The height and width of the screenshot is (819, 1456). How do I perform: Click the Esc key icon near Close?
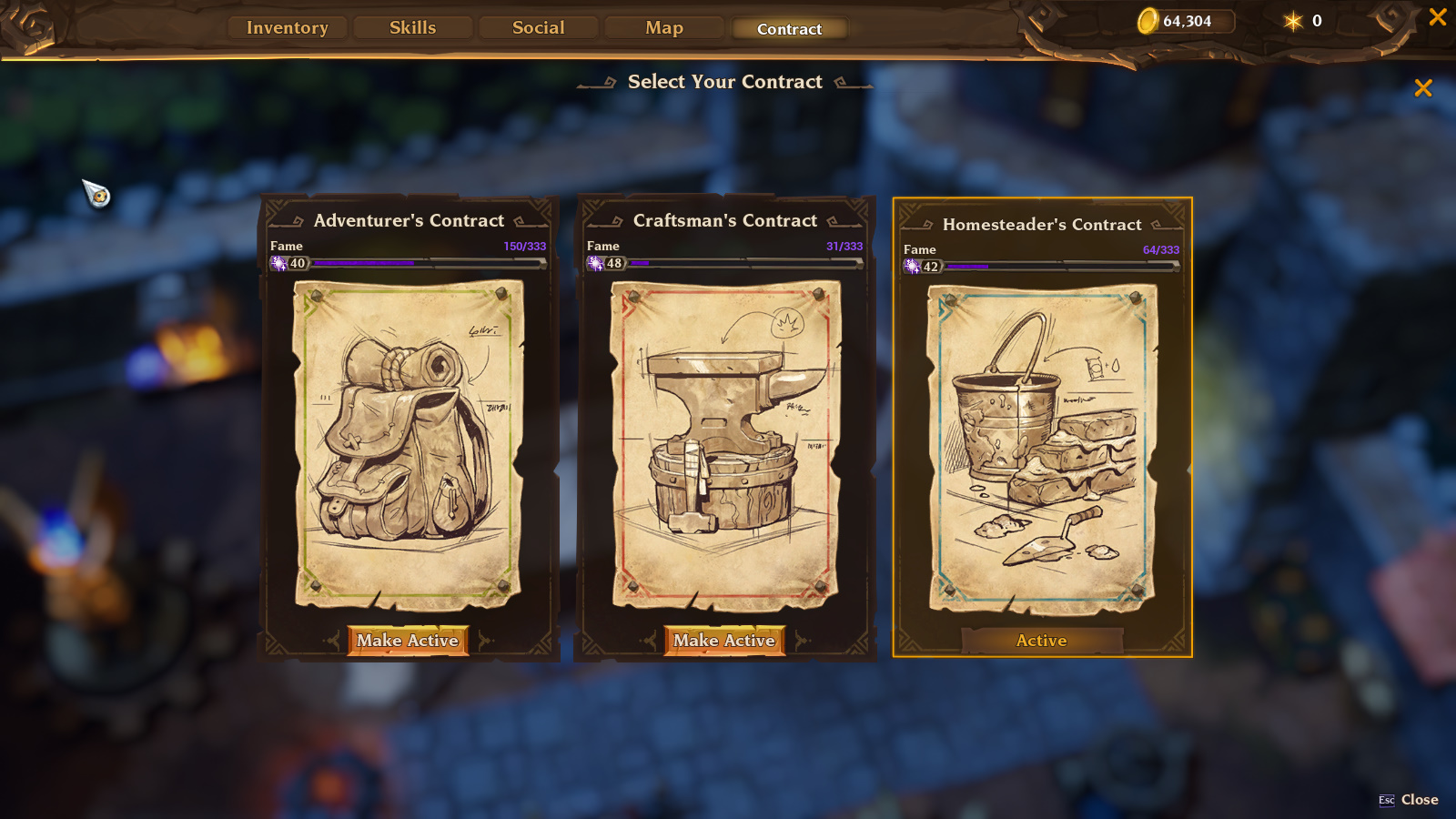[1387, 800]
